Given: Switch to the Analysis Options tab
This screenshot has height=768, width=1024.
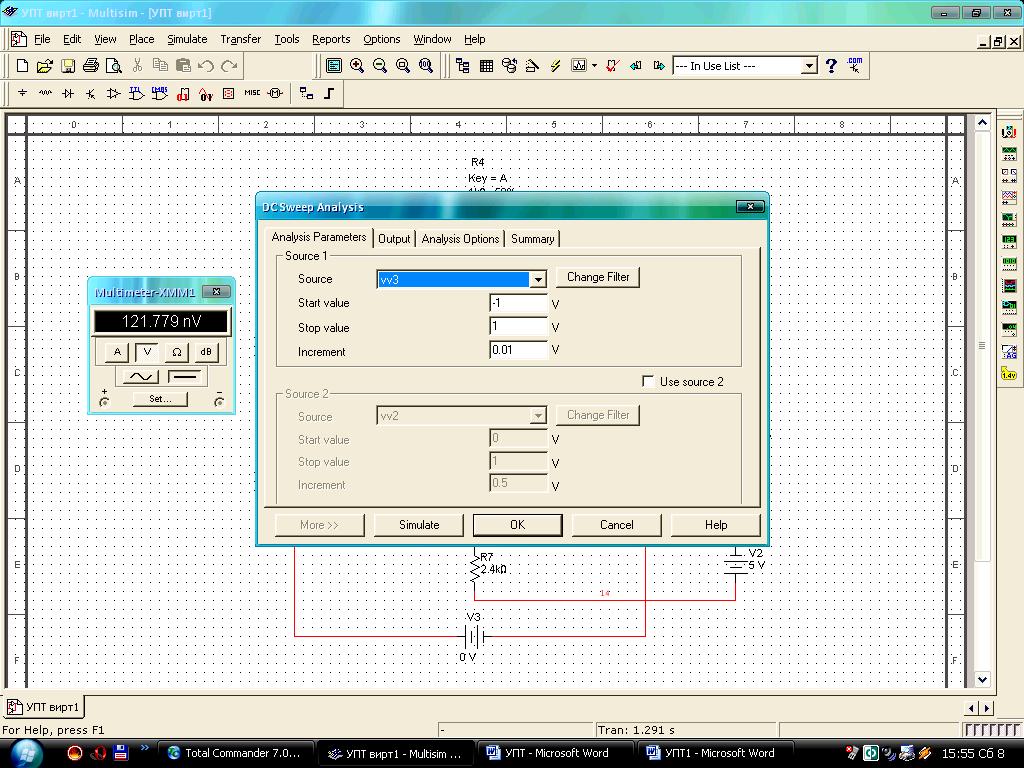Looking at the screenshot, I should (x=460, y=239).
